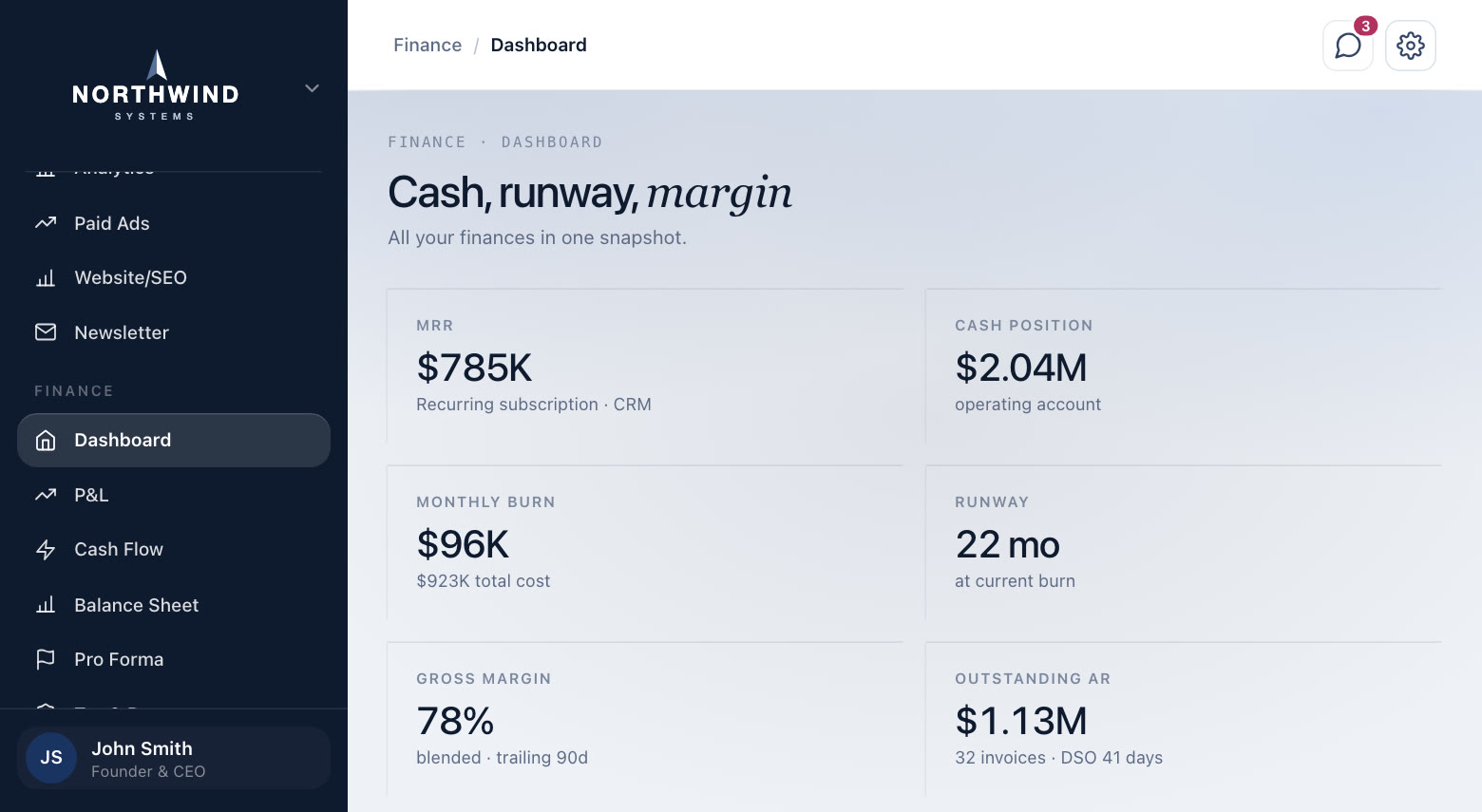
Task: Click the Pro Forma flag icon
Action: pos(46,659)
